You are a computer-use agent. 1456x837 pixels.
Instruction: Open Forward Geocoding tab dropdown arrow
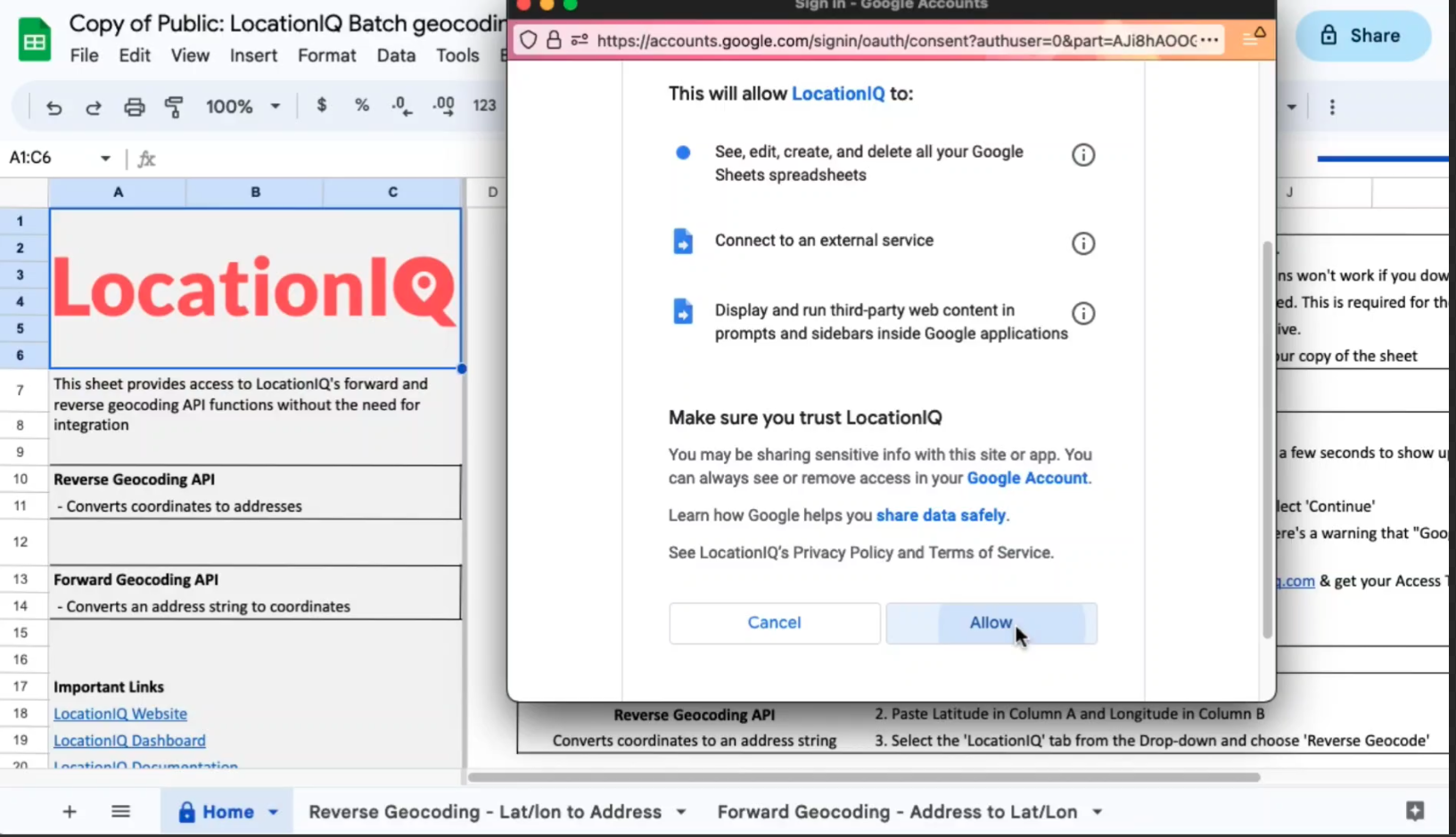click(1098, 812)
